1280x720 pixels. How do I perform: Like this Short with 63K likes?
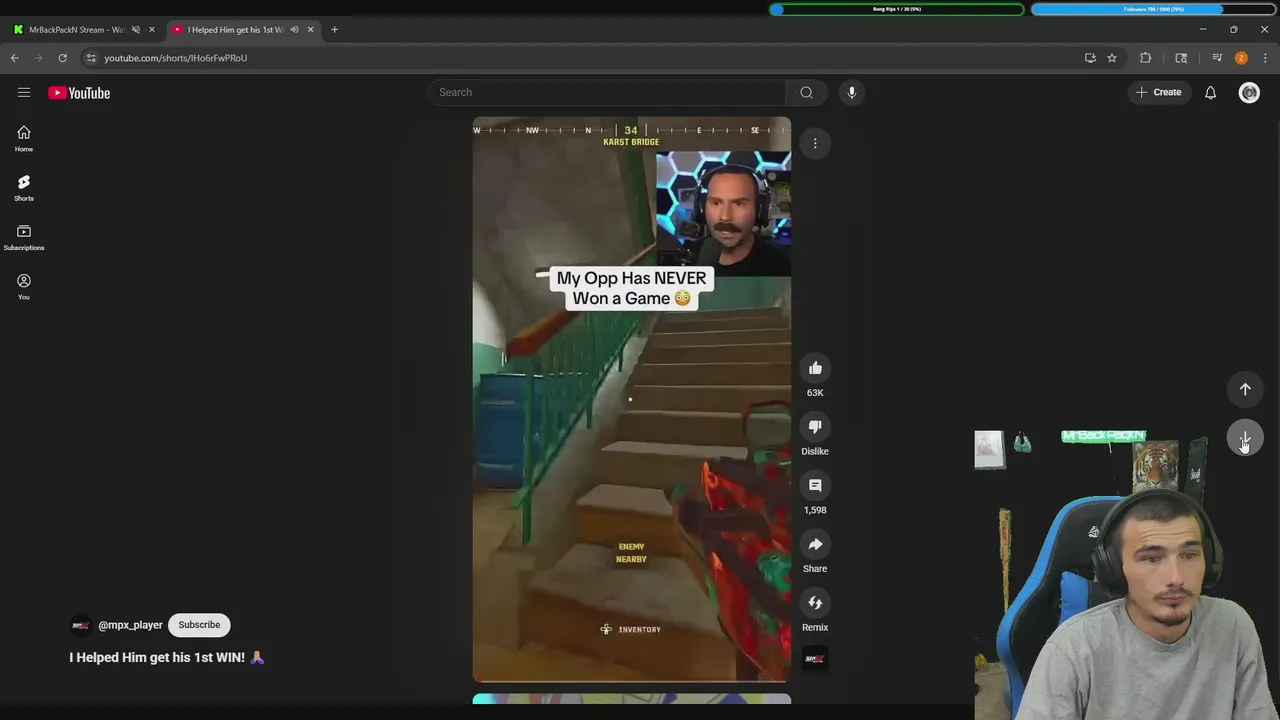pyautogui.click(x=815, y=369)
